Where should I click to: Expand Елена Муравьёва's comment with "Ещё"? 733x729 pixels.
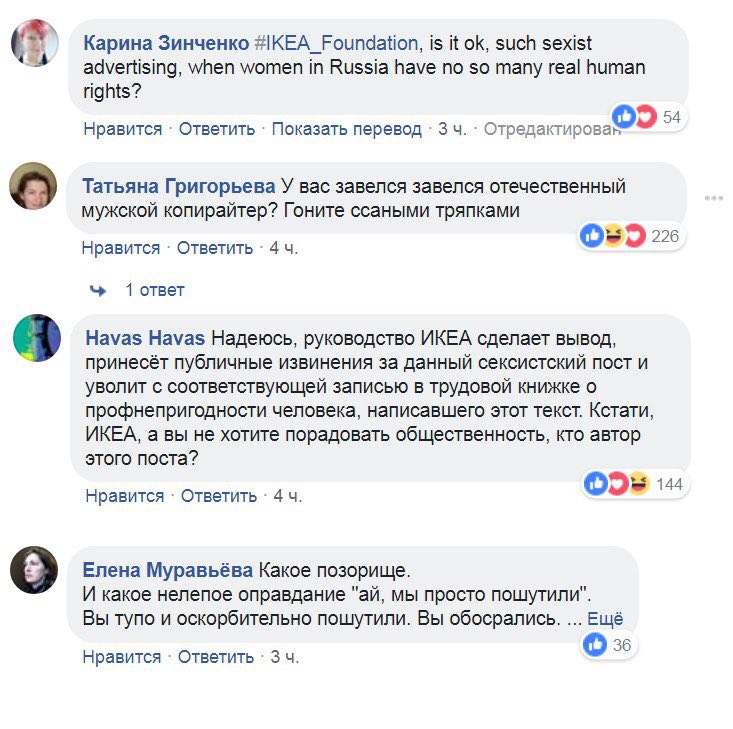click(x=605, y=619)
